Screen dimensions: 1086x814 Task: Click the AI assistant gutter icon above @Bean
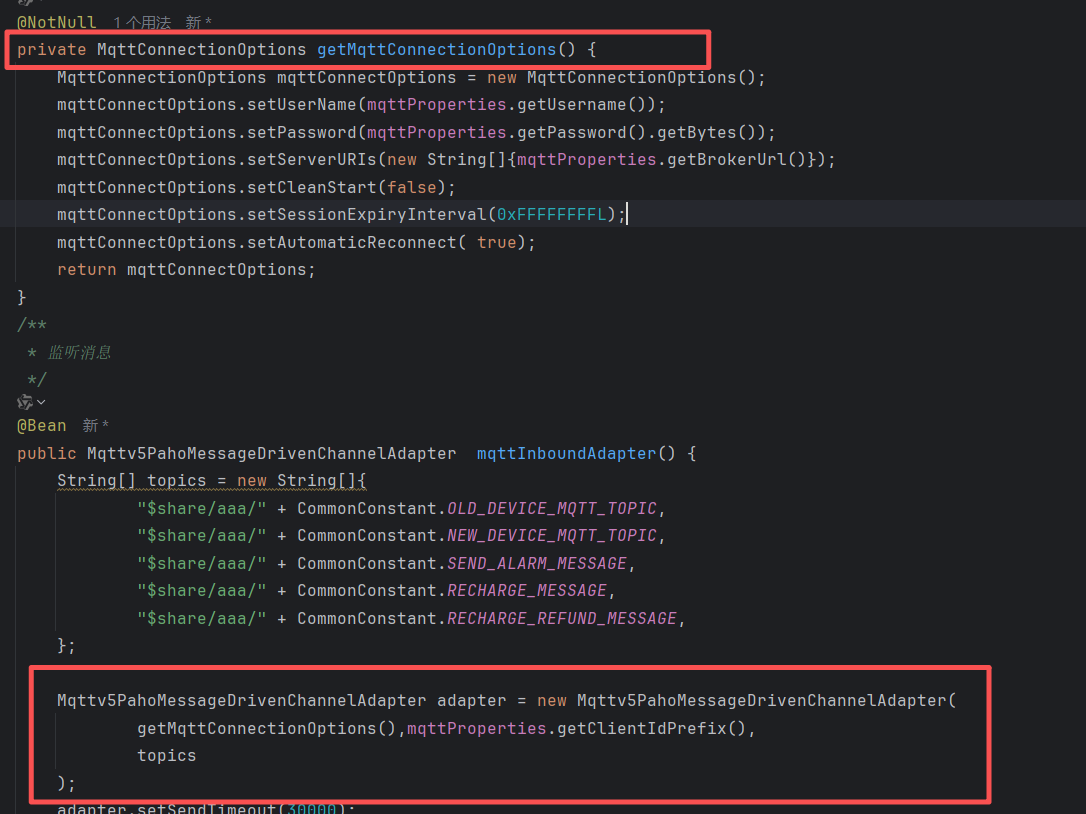[24, 402]
